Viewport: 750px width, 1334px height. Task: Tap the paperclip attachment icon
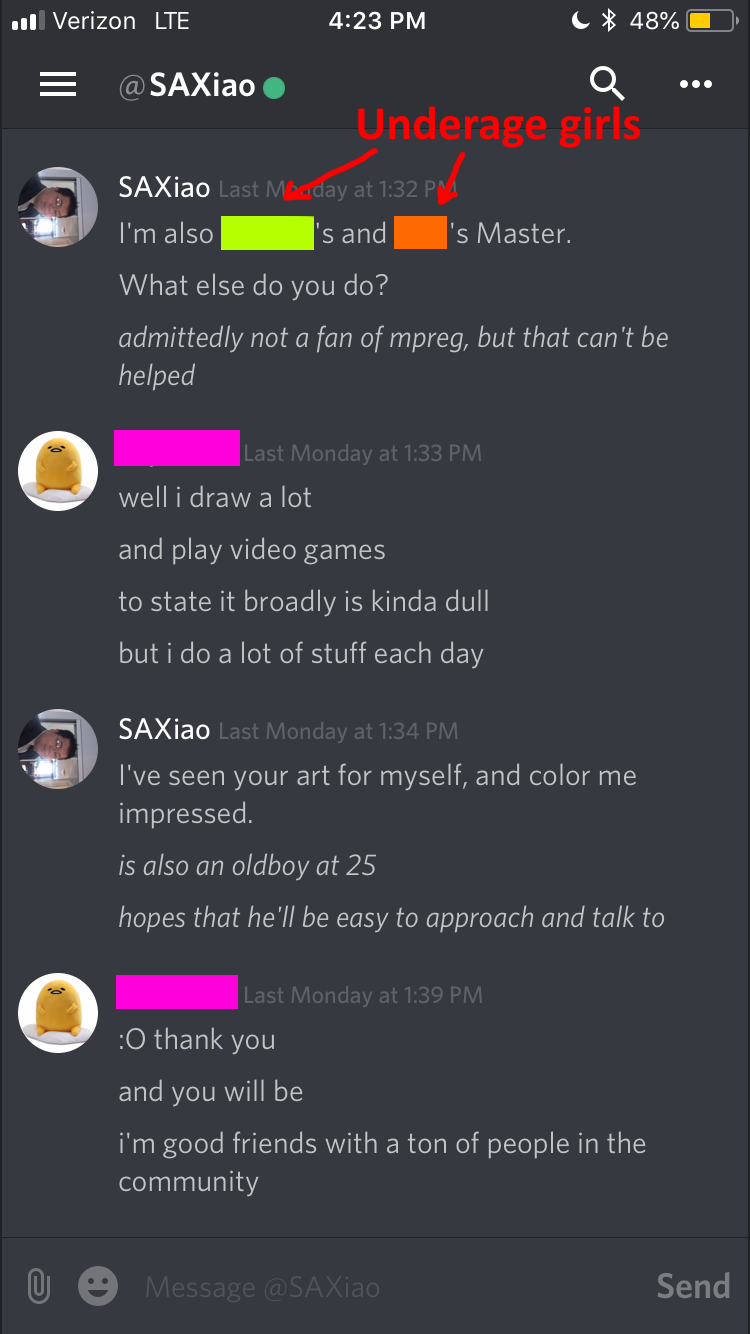(x=38, y=1286)
